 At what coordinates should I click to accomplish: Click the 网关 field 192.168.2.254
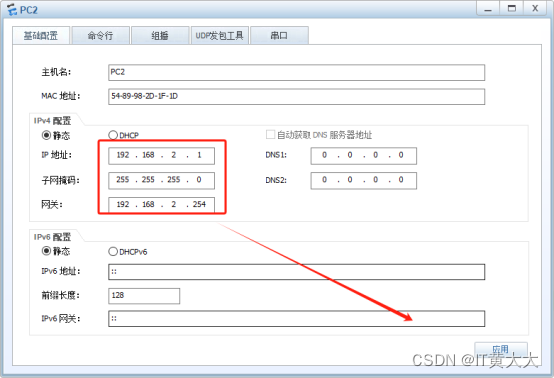pos(161,205)
